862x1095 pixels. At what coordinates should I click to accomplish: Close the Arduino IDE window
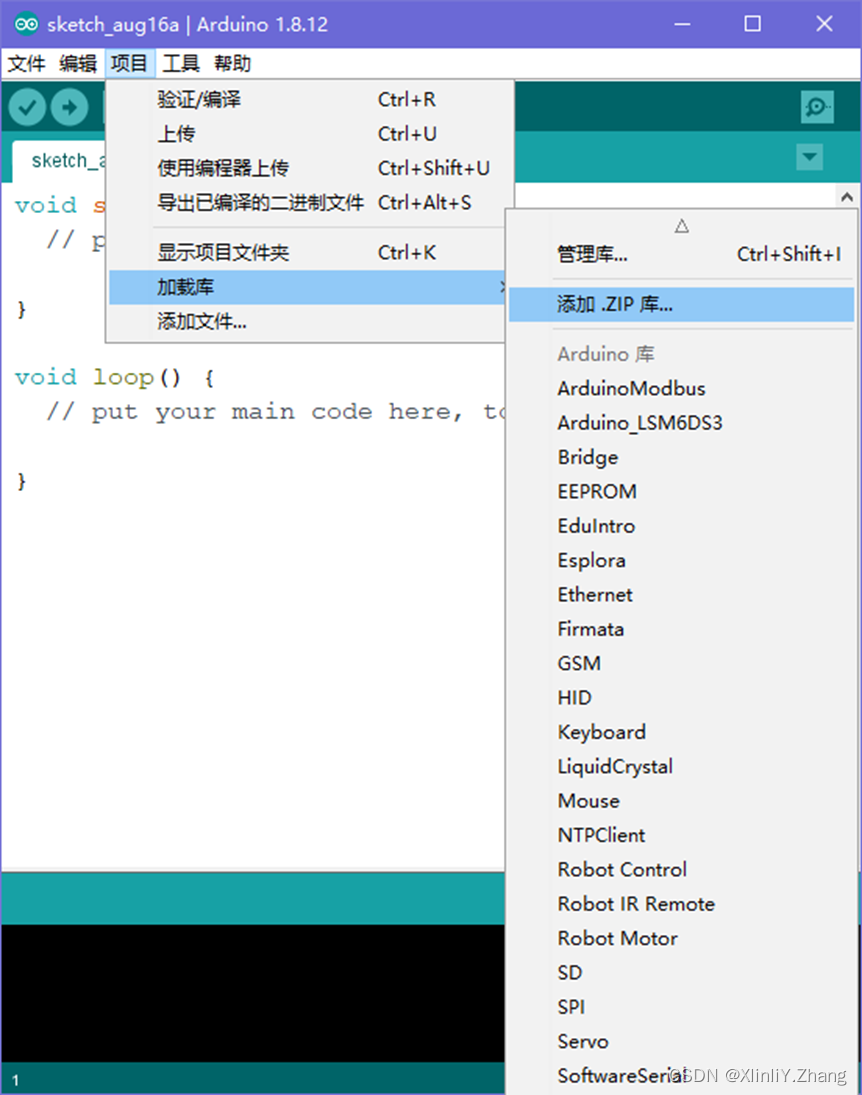point(824,24)
